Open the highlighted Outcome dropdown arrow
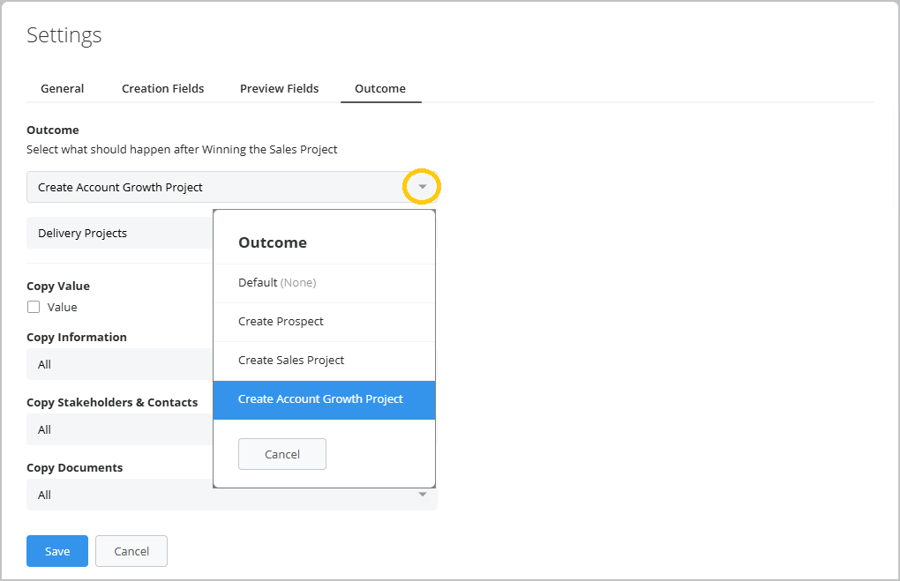The image size is (900, 581). pos(422,187)
